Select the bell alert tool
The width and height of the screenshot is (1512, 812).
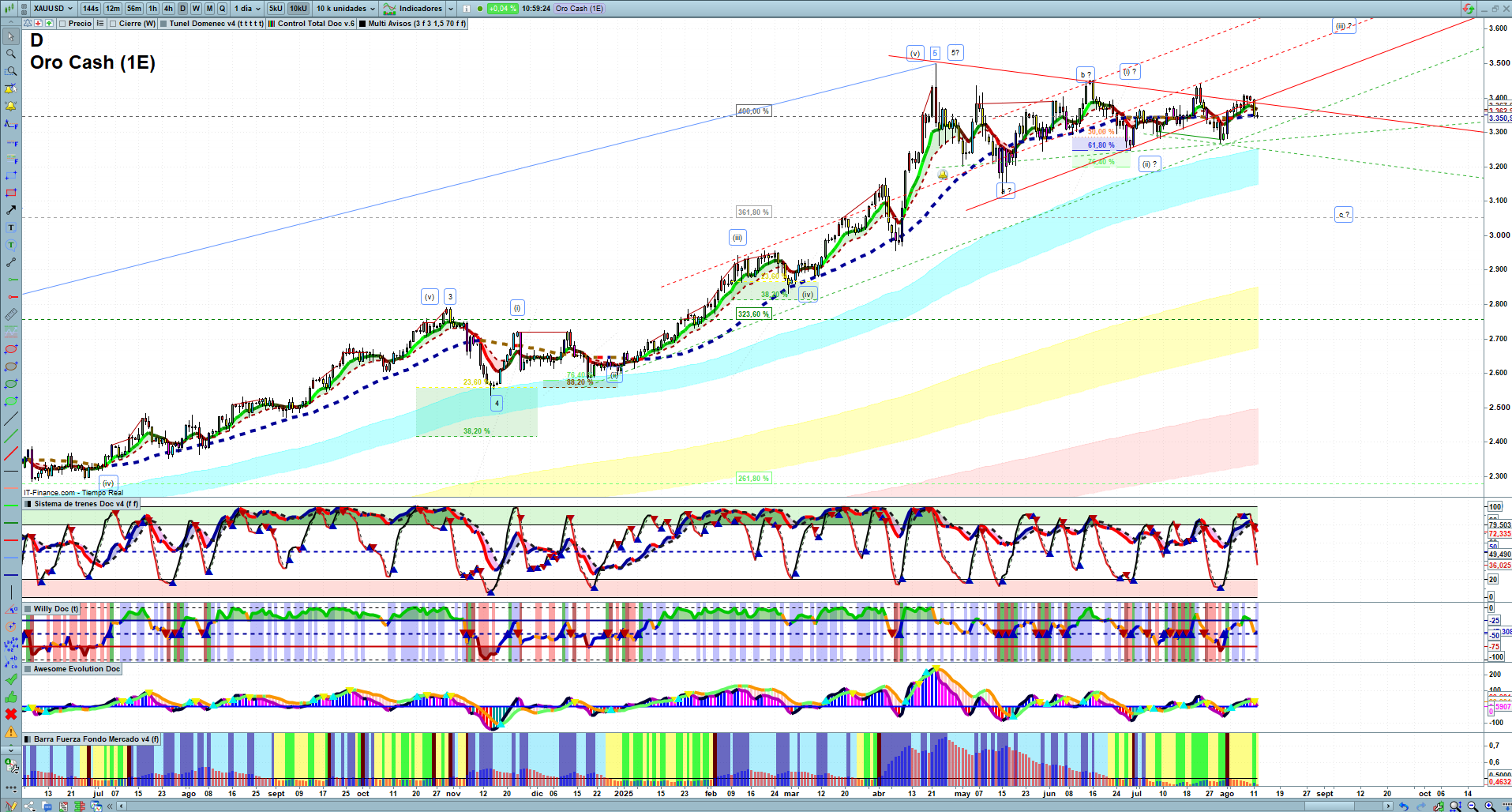10,106
